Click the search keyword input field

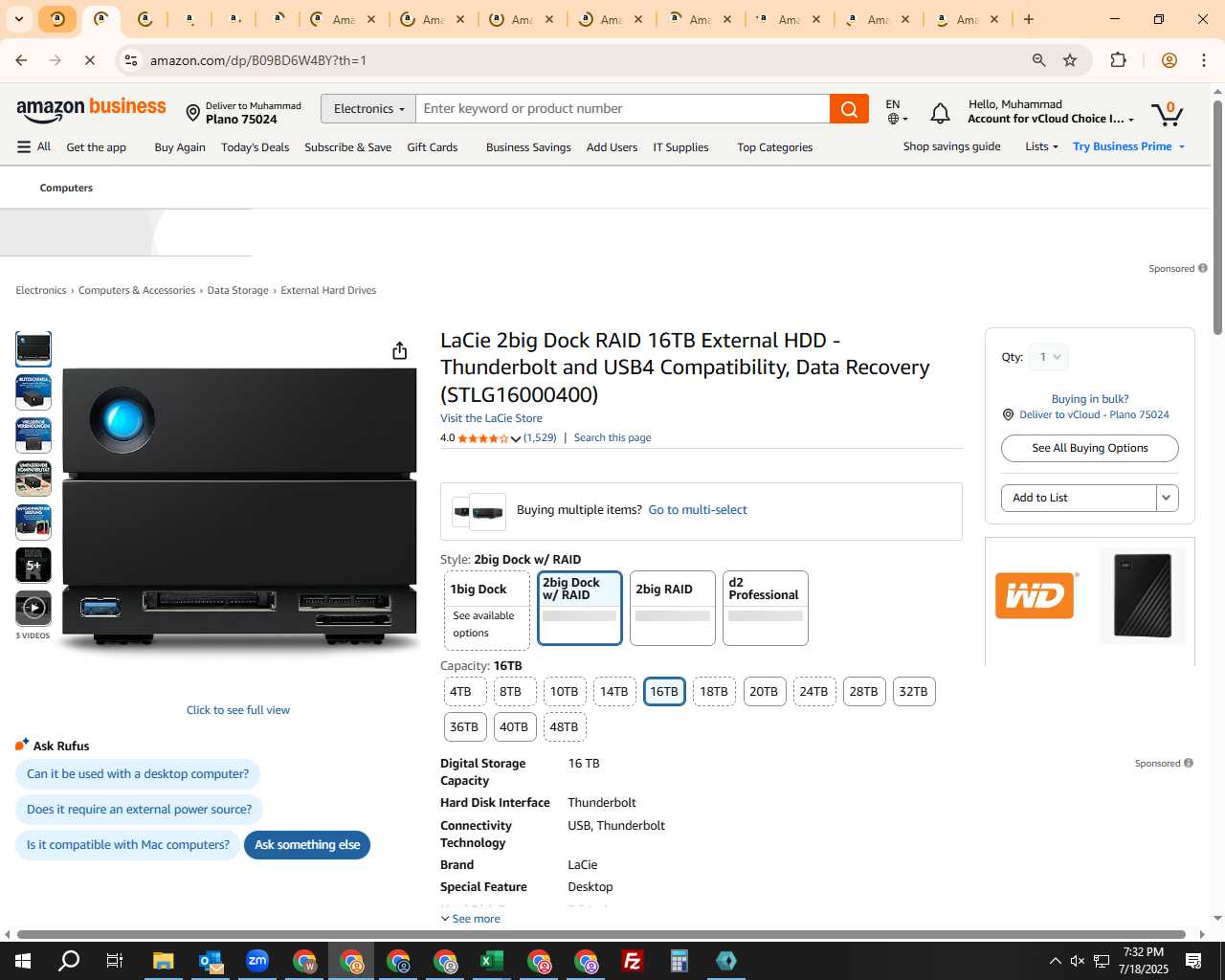(623, 109)
